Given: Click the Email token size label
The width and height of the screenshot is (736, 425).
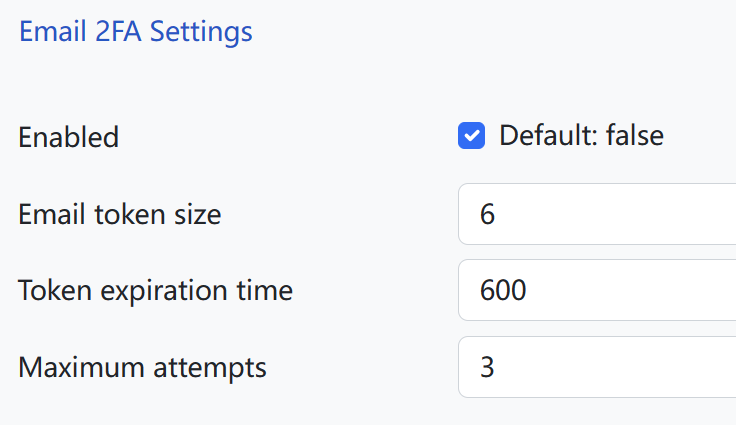Looking at the screenshot, I should 119,214.
